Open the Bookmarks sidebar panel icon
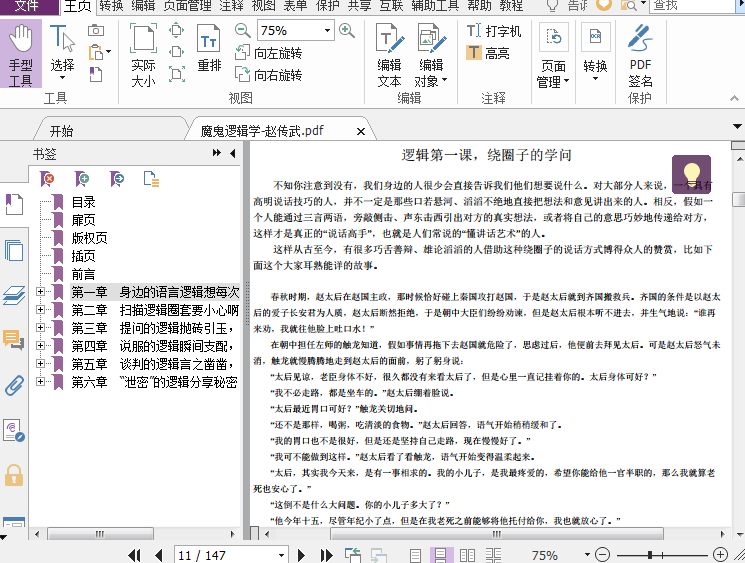This screenshot has width=745, height=563. point(14,204)
